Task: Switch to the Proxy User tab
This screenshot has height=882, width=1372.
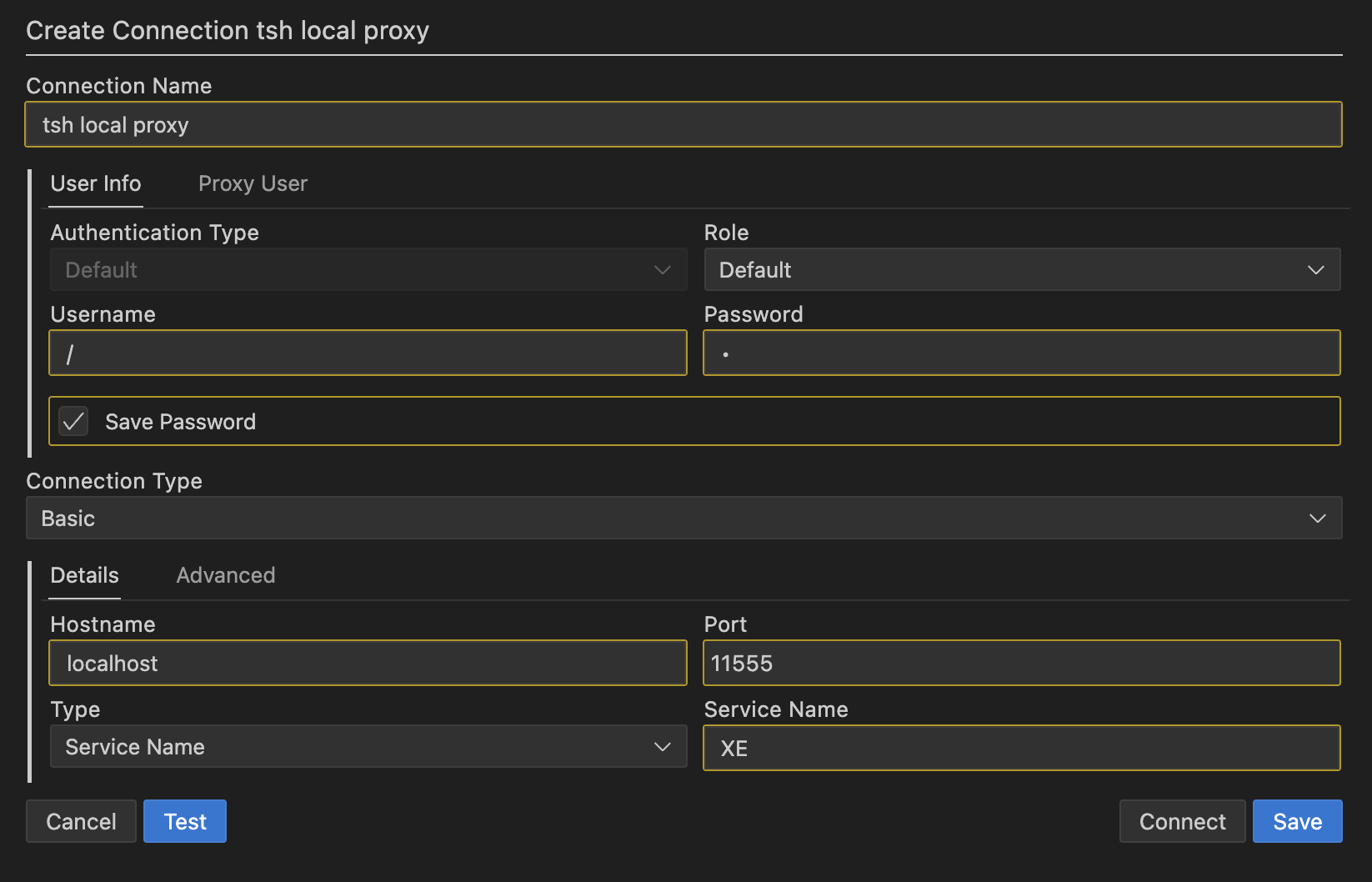Action: 253,183
